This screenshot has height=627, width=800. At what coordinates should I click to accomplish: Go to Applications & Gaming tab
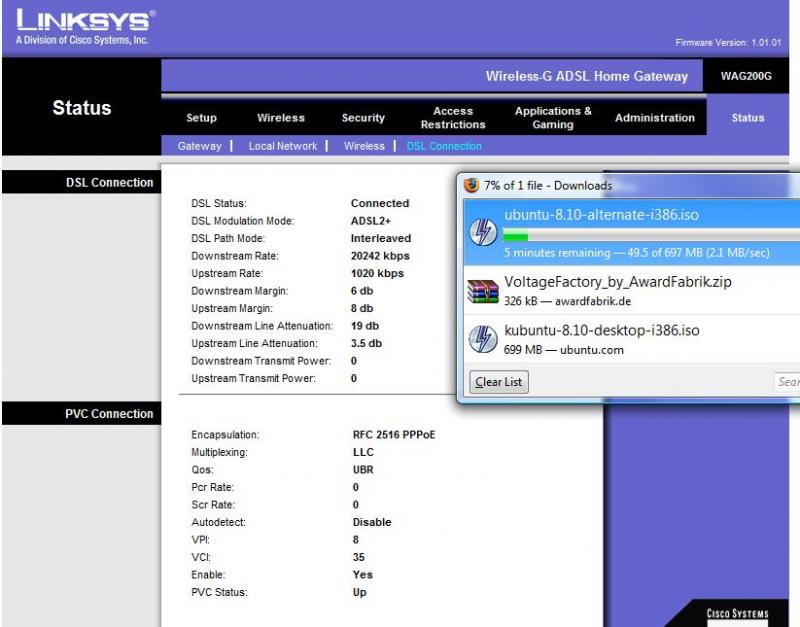pyautogui.click(x=553, y=118)
